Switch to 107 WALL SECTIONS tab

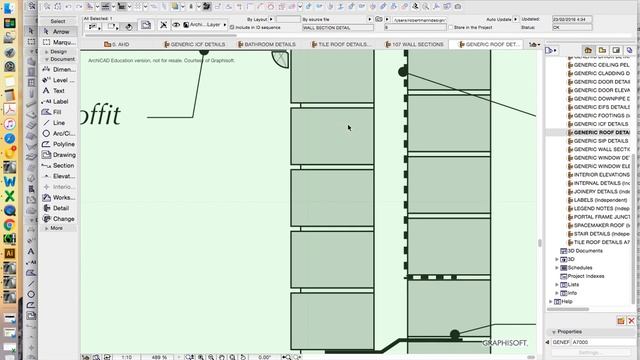click(414, 44)
